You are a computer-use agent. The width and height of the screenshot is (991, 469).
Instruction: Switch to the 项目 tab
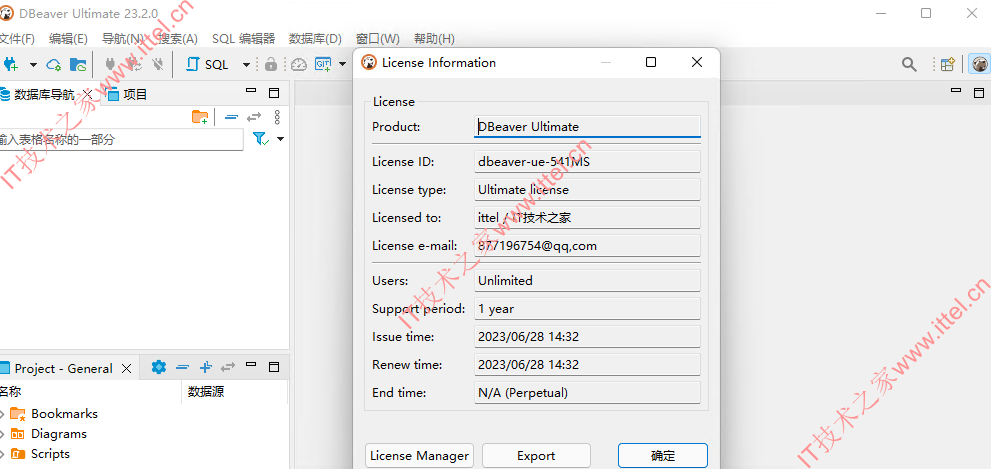128,95
